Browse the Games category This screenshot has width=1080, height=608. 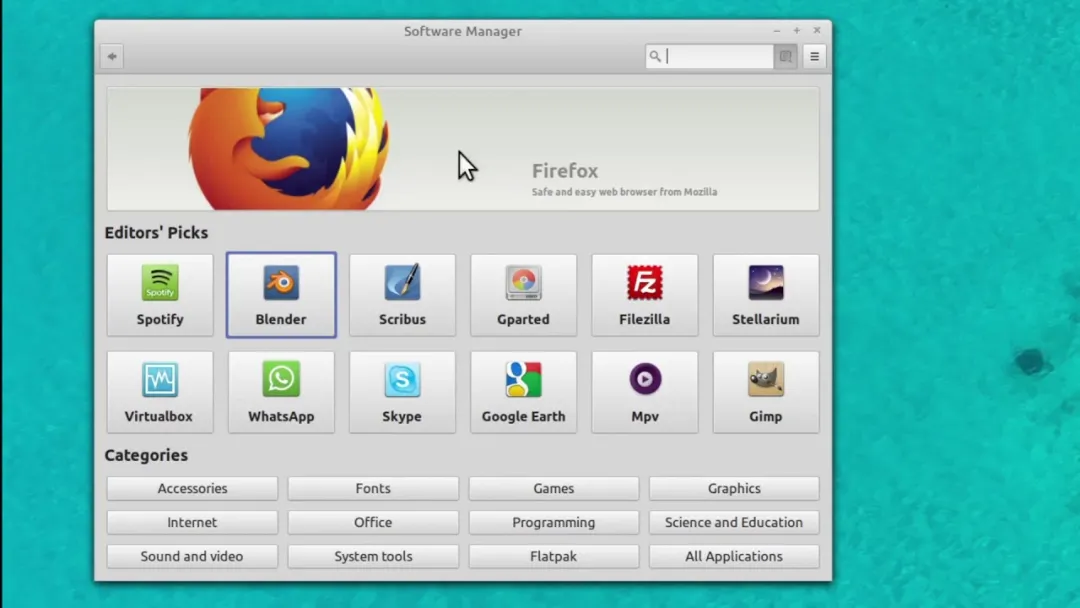click(554, 488)
